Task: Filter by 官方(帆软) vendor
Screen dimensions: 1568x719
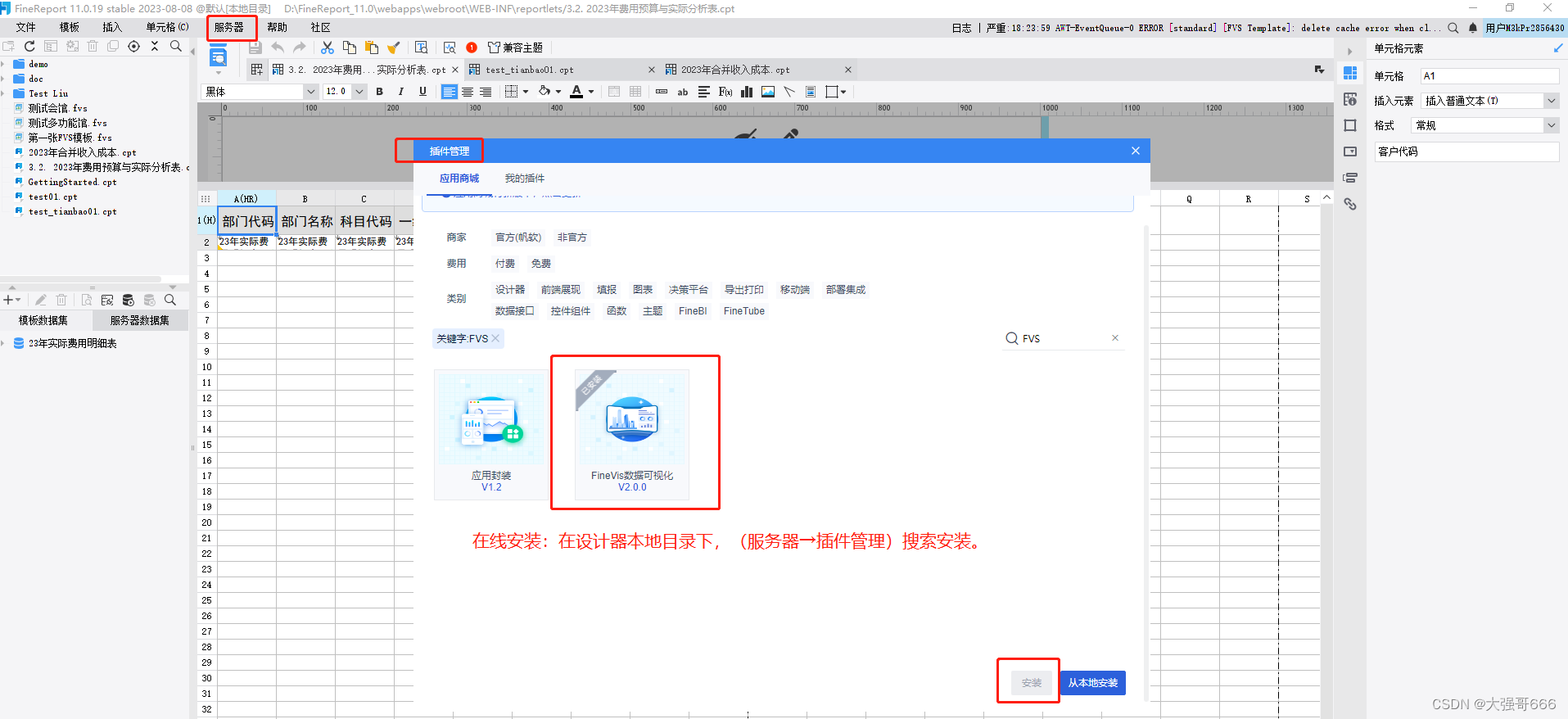Action: coord(518,237)
